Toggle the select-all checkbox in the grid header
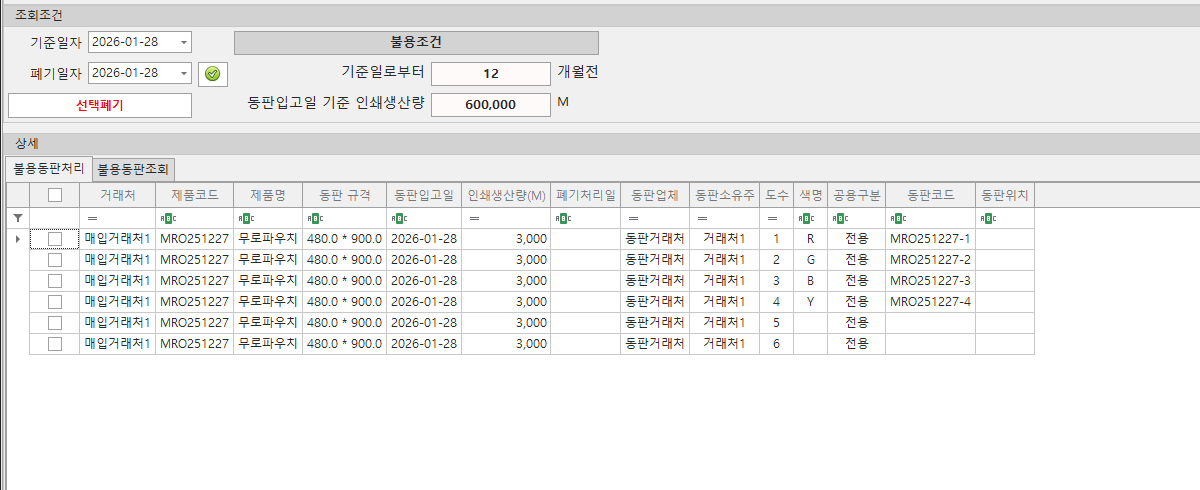 55,195
